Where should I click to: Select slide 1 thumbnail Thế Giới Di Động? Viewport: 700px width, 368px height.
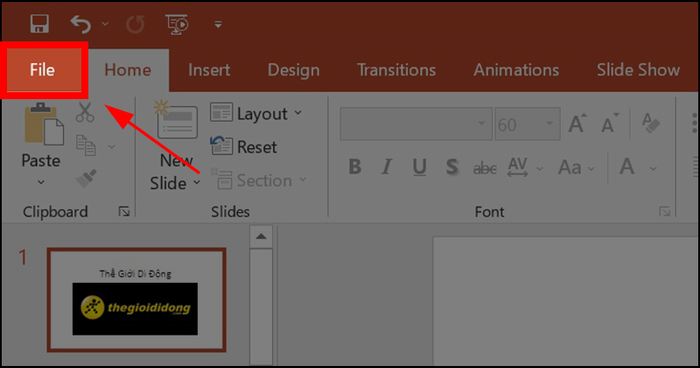click(136, 300)
